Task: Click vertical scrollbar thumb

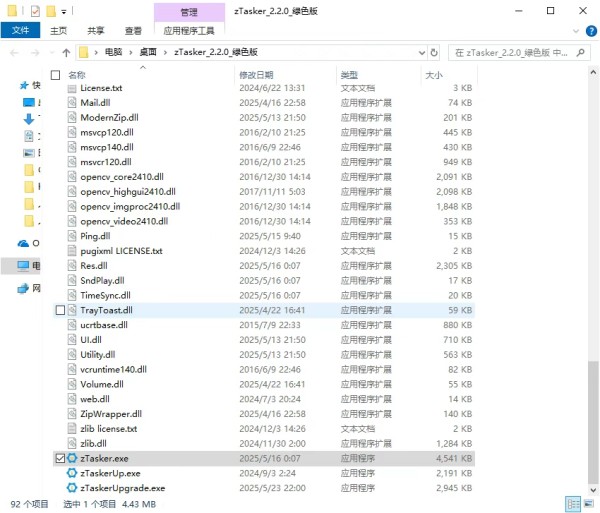Action: coord(593,422)
